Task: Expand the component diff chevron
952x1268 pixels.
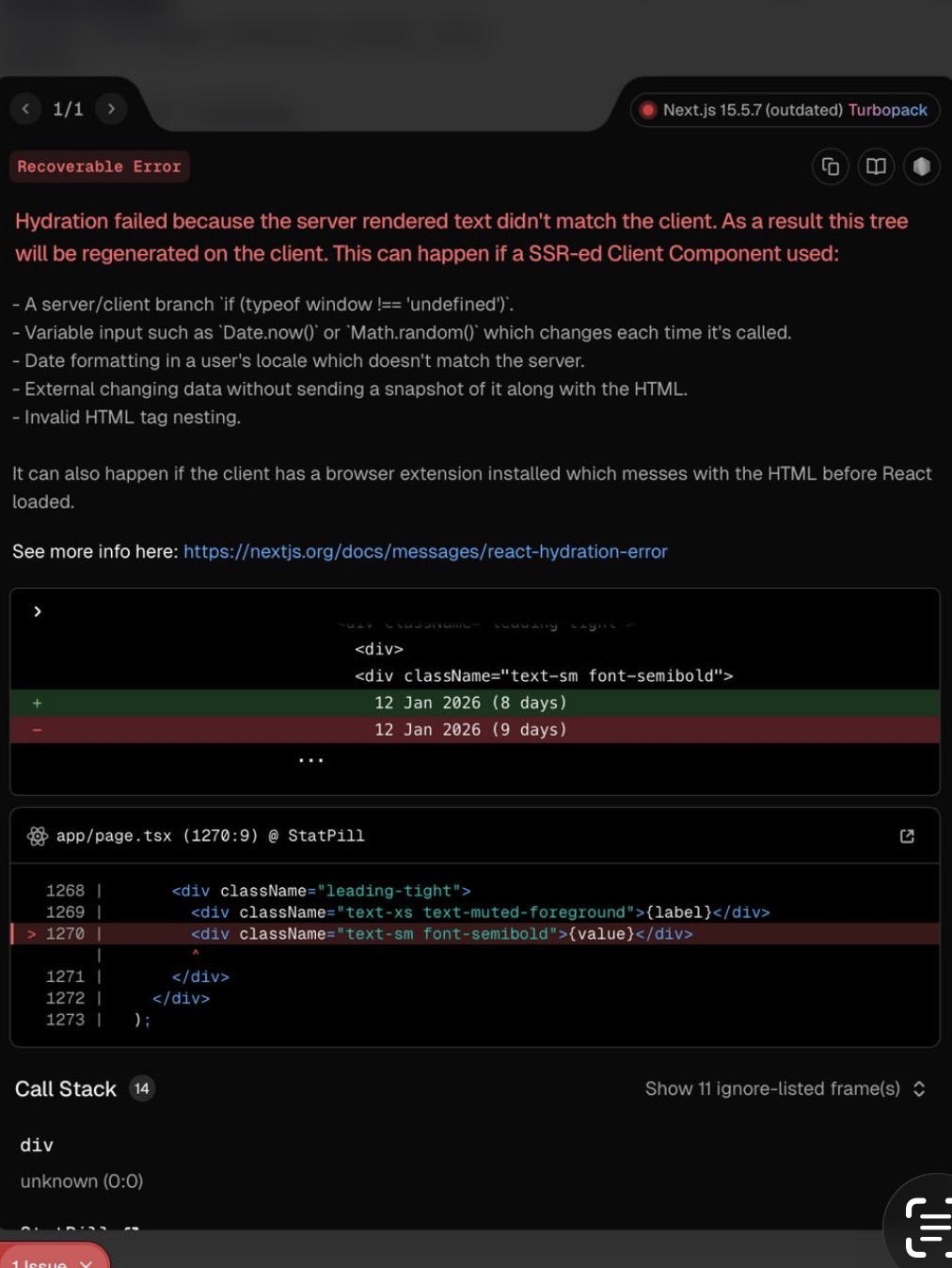Action: coord(38,611)
